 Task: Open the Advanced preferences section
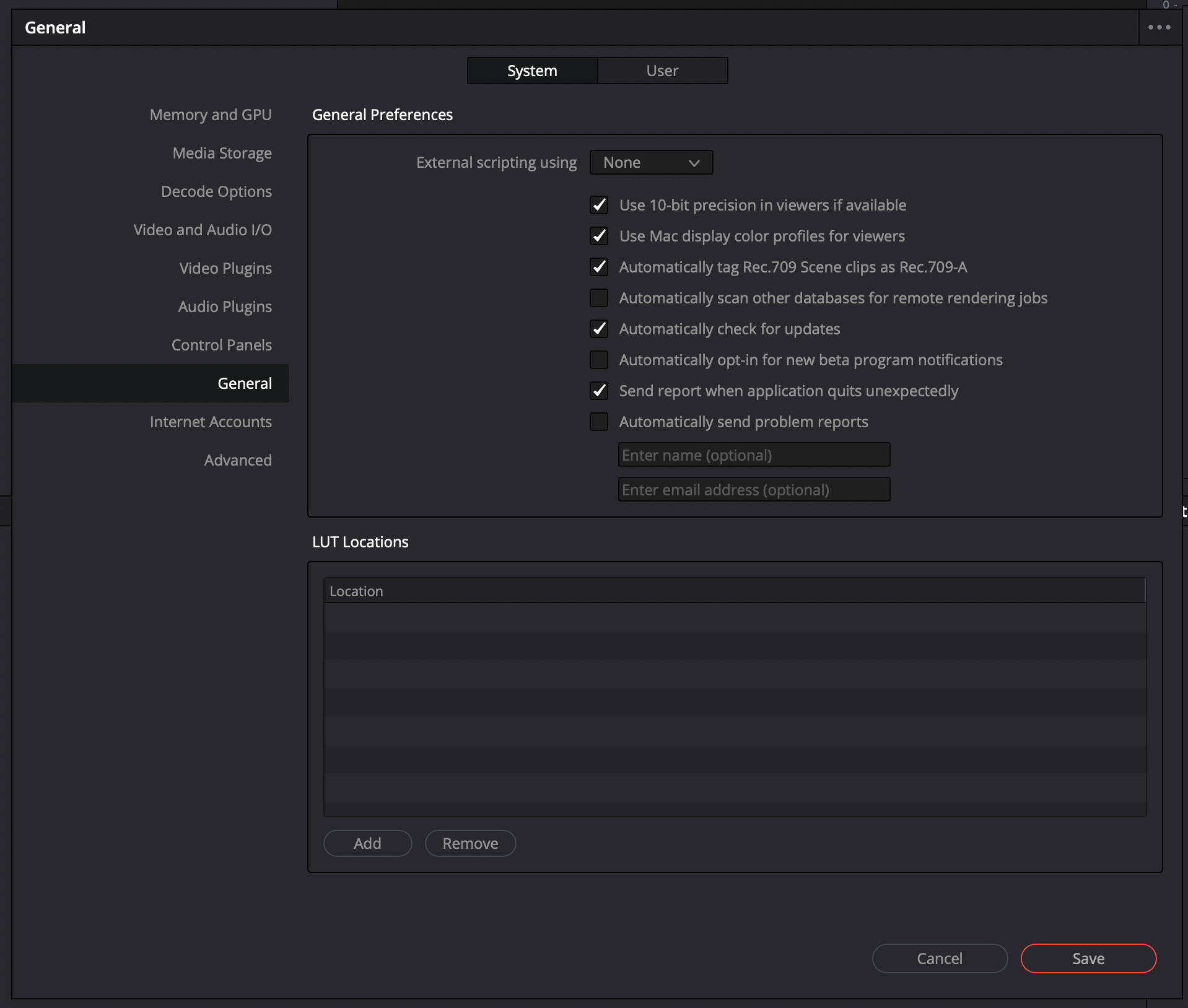238,460
